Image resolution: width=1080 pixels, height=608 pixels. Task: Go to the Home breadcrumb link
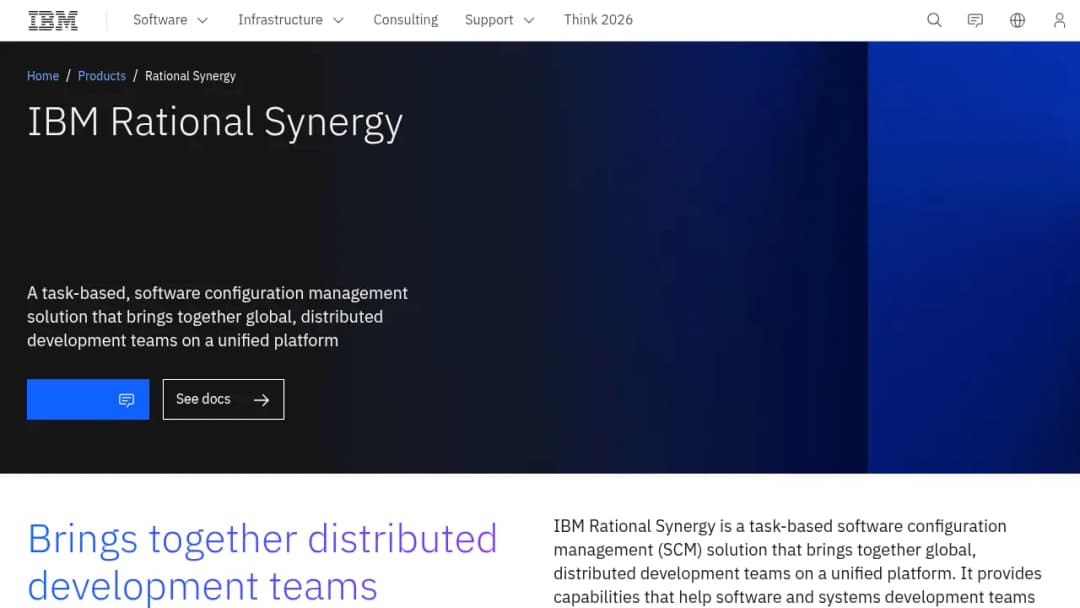[x=43, y=76]
